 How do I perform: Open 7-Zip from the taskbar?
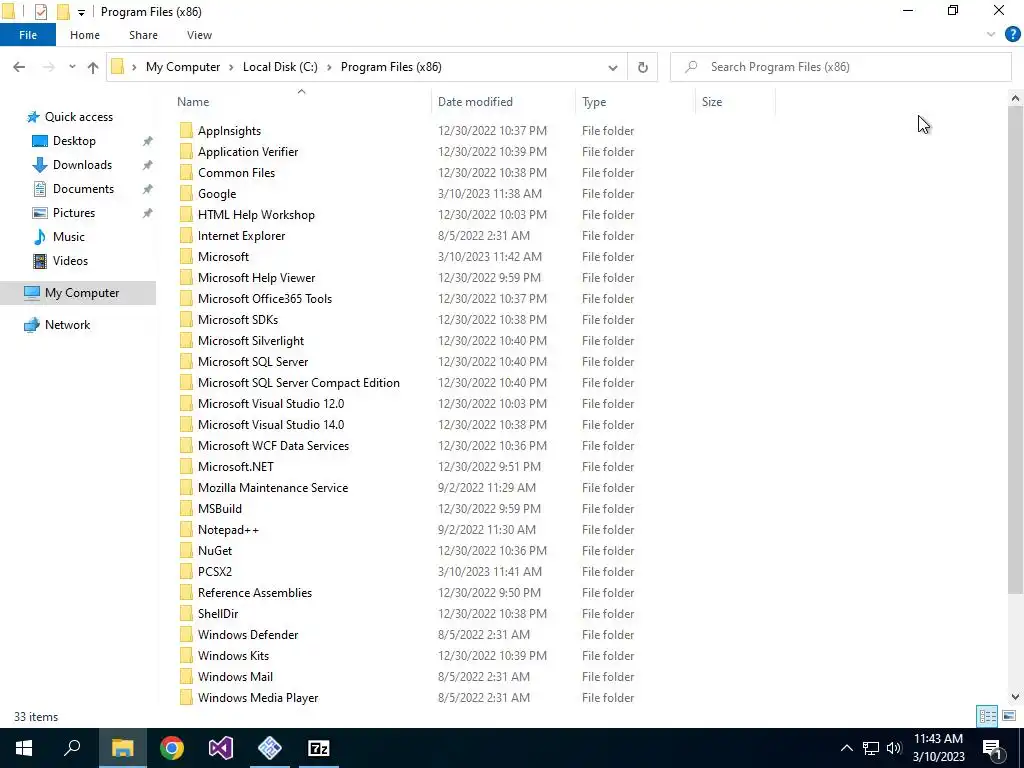(319, 748)
